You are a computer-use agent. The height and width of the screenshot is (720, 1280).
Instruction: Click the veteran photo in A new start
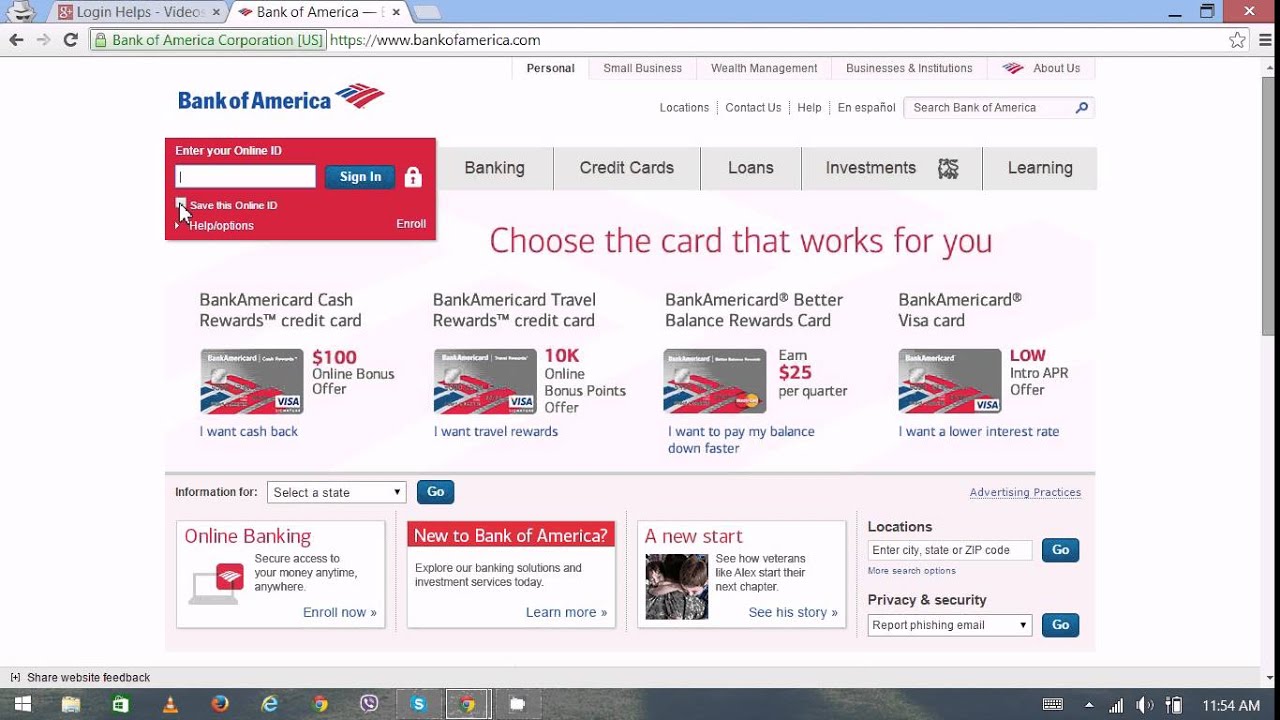(677, 587)
